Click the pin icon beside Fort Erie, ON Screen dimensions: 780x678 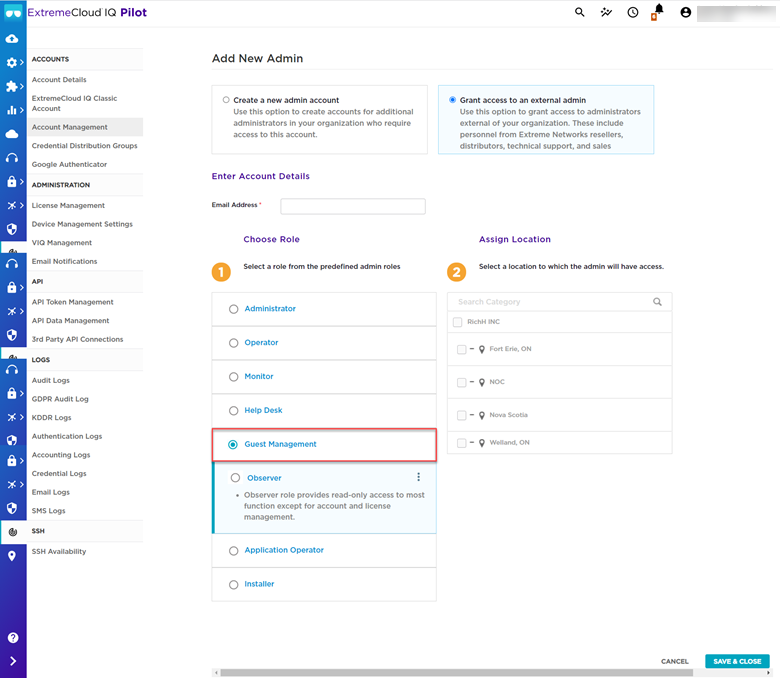482,349
